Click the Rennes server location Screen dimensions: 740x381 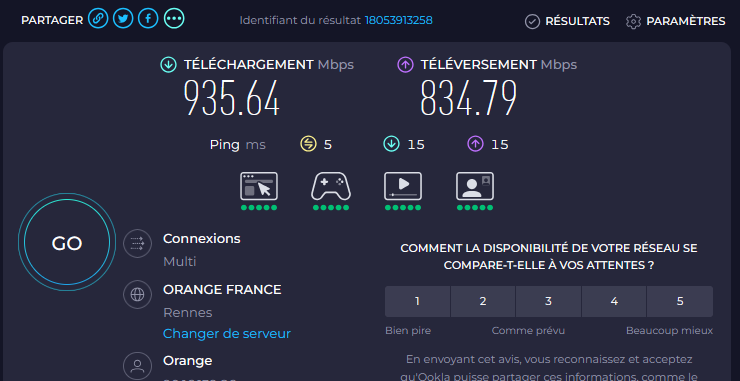click(x=188, y=313)
